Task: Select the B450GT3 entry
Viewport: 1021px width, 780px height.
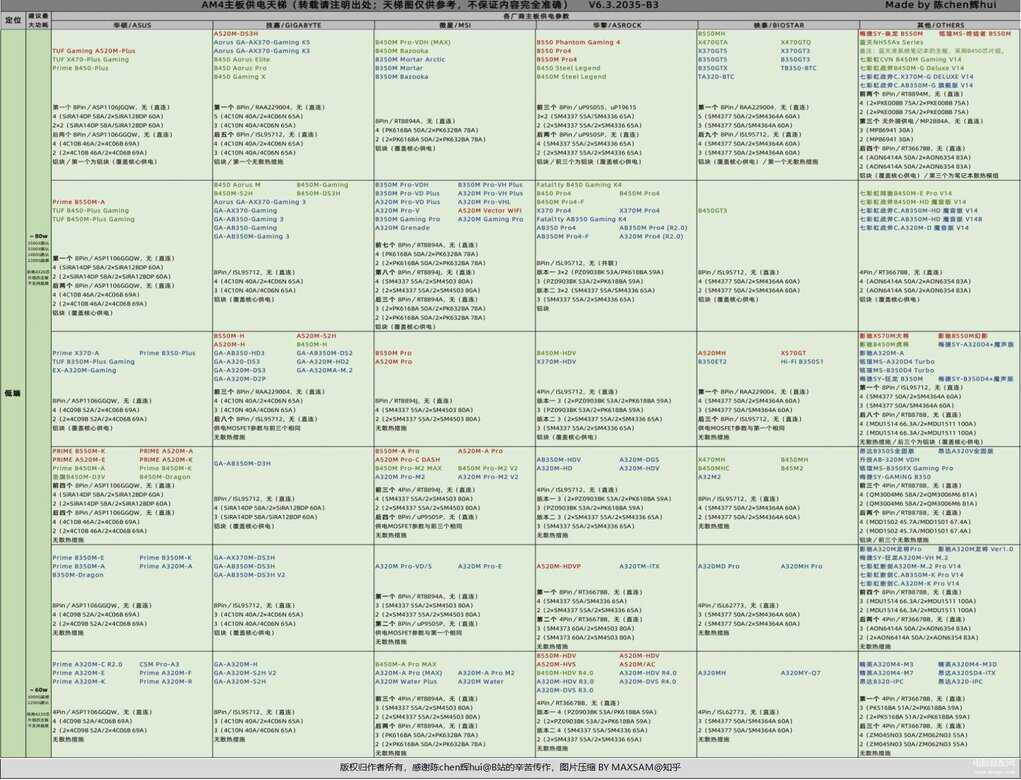Action: pyautogui.click(x=712, y=211)
